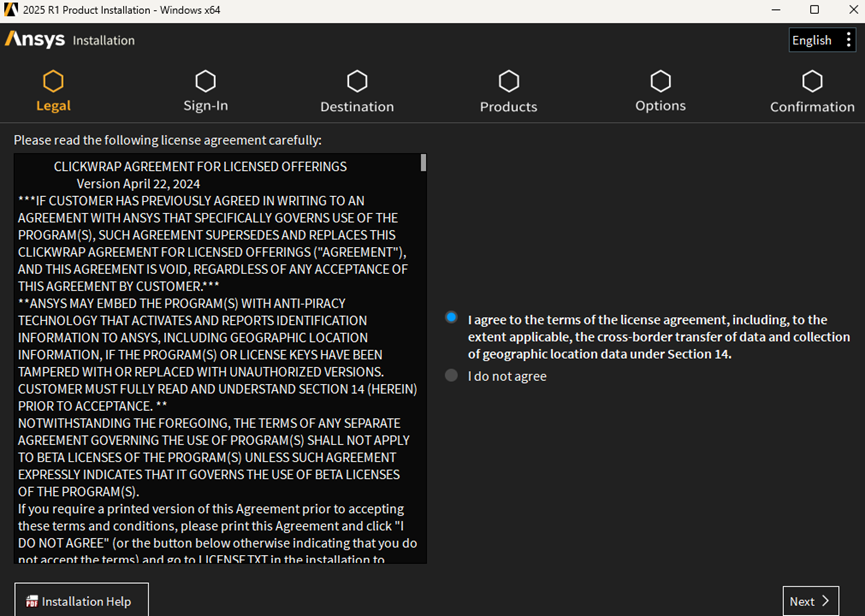The height and width of the screenshot is (616, 865).
Task: Click the PDF icon on Installation Help
Action: point(32,601)
